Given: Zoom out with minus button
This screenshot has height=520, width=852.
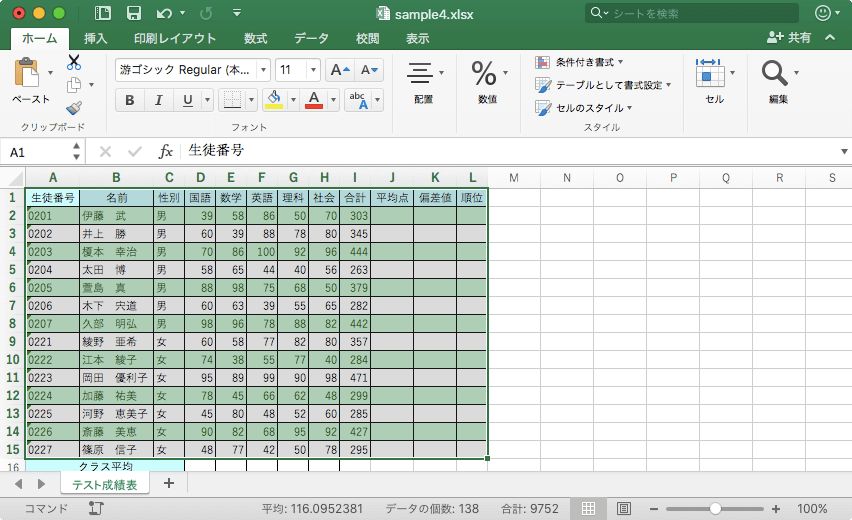Looking at the screenshot, I should [x=654, y=509].
